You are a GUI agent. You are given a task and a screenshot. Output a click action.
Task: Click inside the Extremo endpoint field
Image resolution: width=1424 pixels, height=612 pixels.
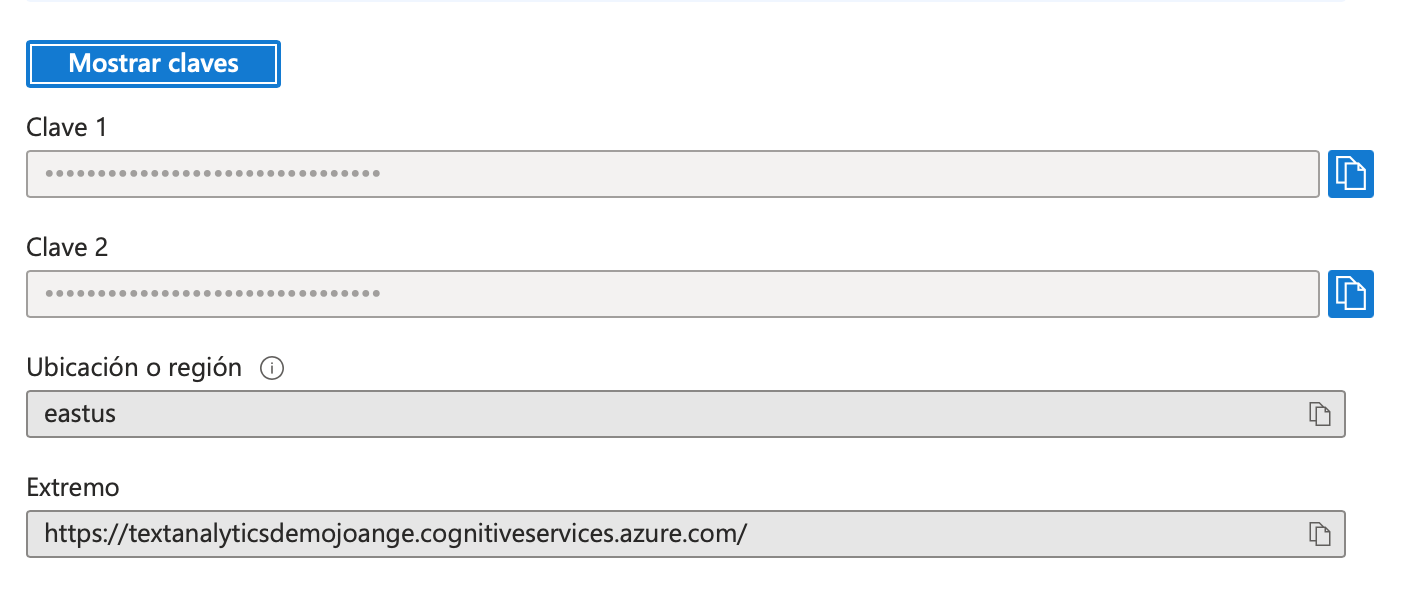1000,534
